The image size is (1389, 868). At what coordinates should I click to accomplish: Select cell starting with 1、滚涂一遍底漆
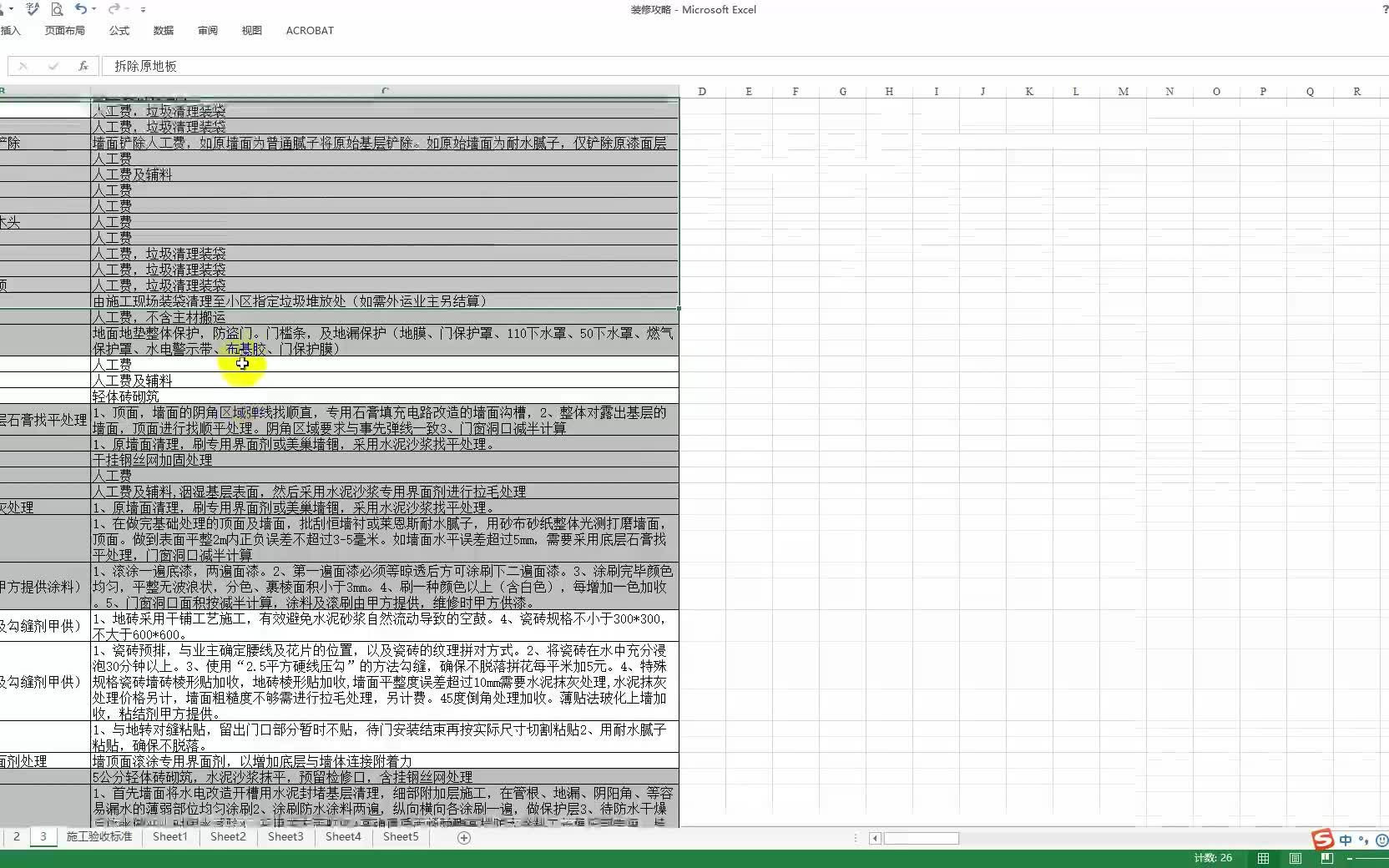tap(385, 587)
